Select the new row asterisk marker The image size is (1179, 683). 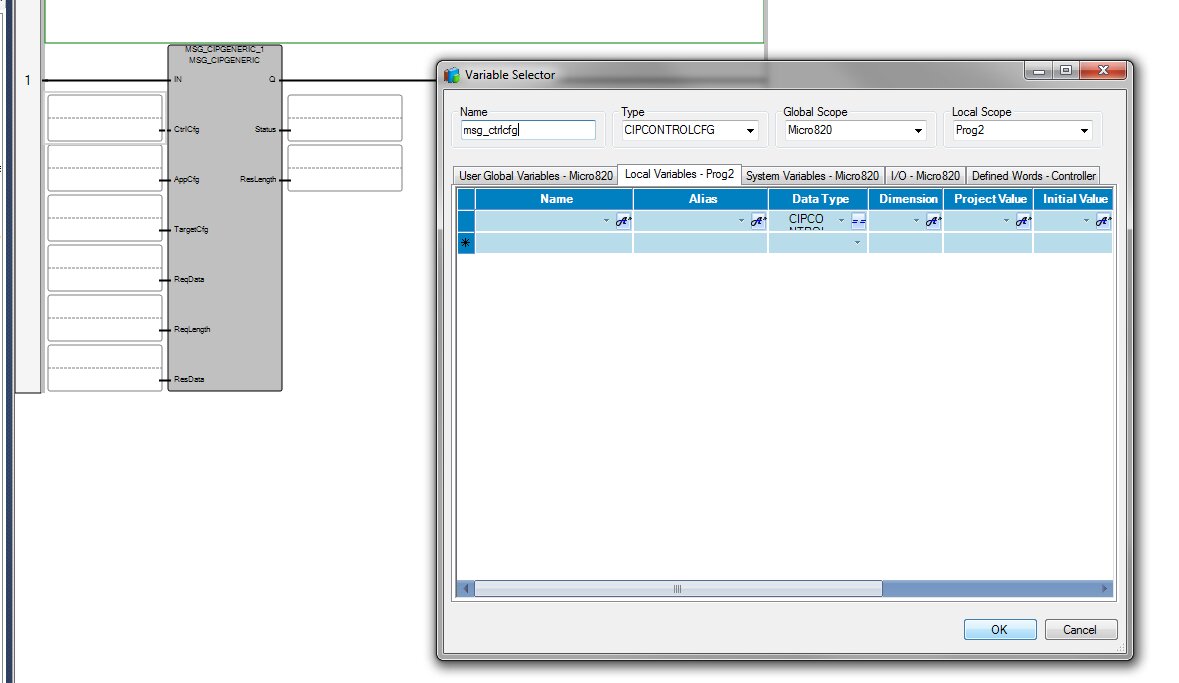pyautogui.click(x=466, y=243)
